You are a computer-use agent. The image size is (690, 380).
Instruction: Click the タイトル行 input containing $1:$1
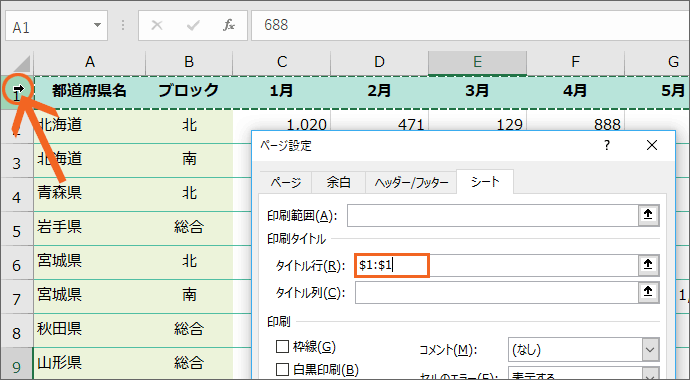496,265
